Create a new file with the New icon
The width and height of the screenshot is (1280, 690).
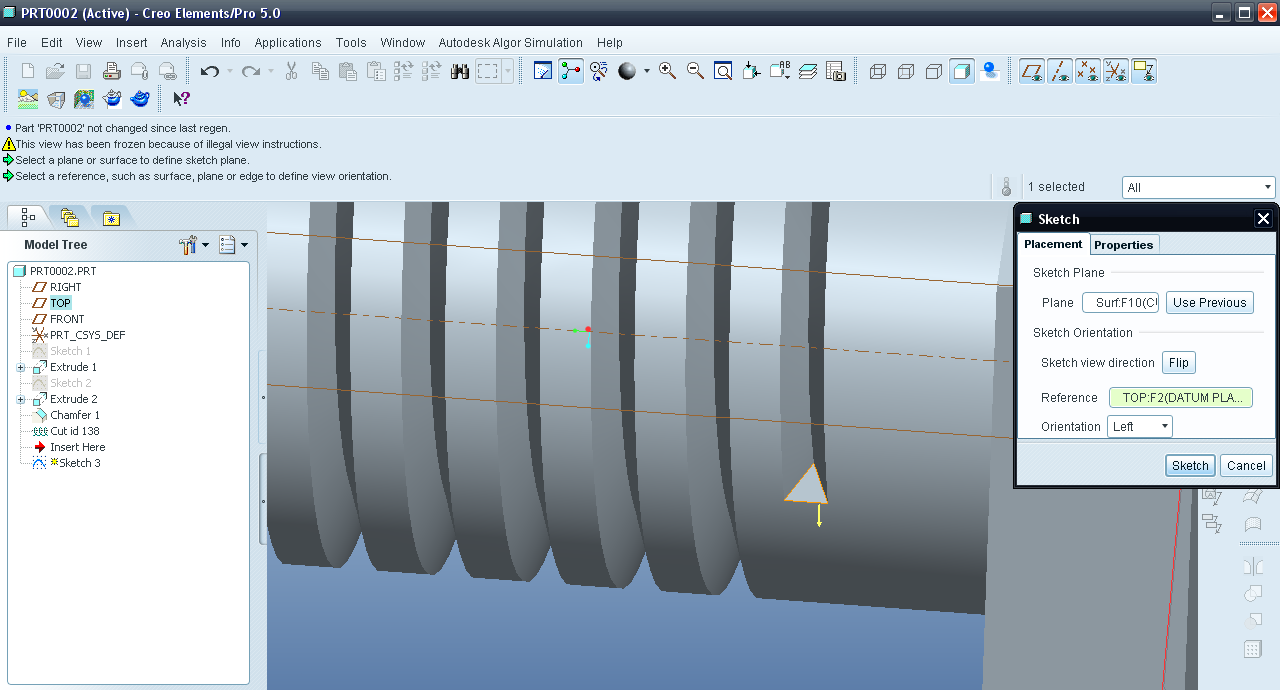point(28,71)
